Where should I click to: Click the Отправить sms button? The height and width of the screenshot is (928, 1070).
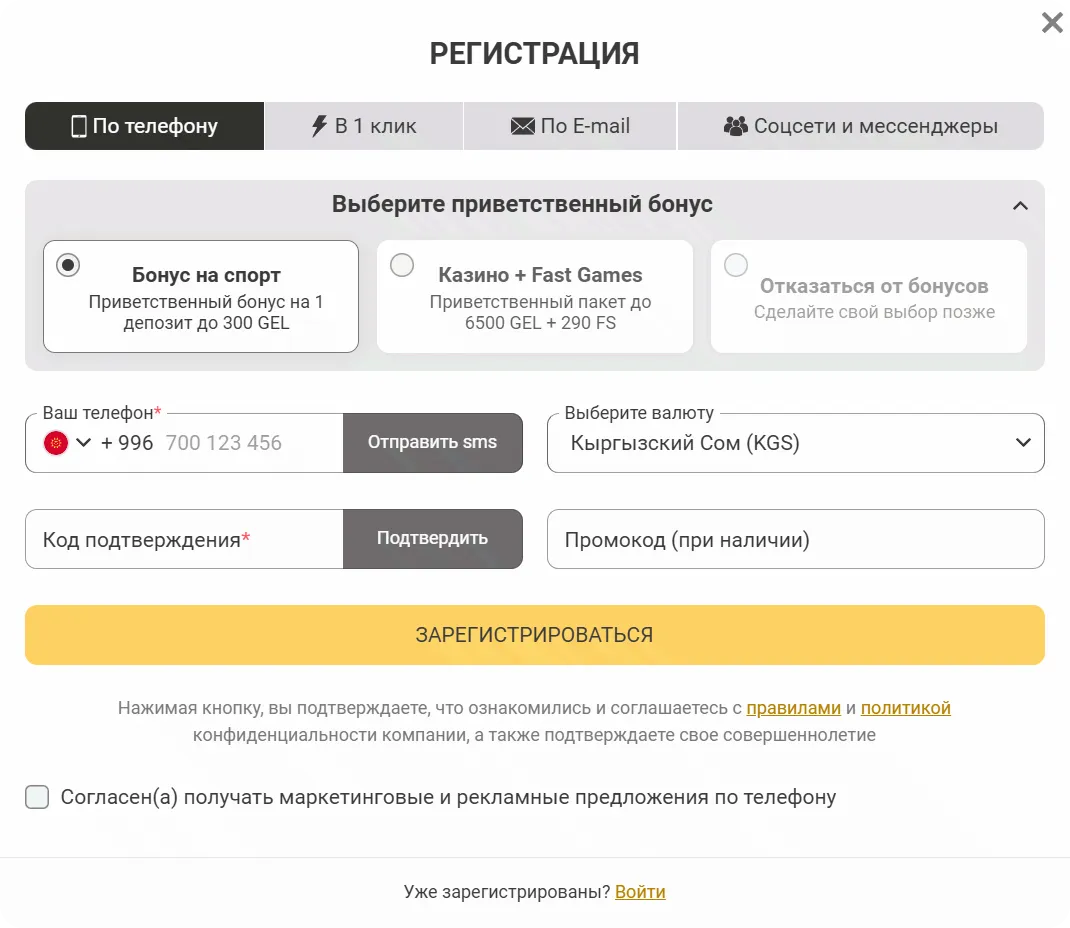point(433,442)
